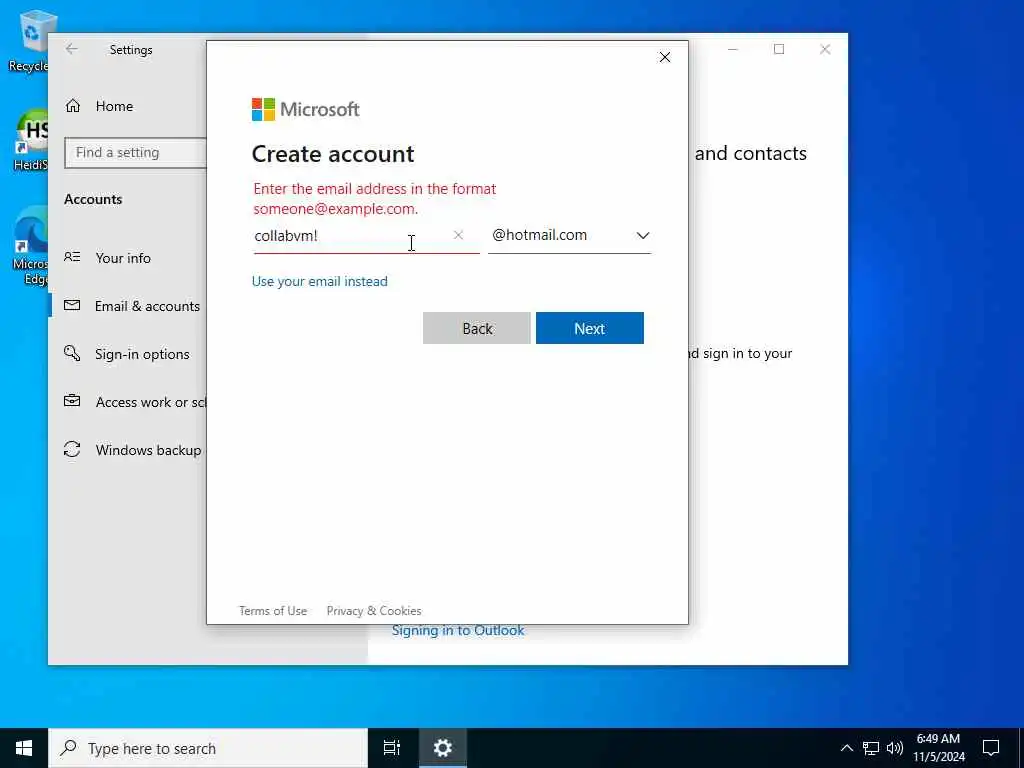Open the network status tray icon
The width and height of the screenshot is (1024, 768).
871,748
